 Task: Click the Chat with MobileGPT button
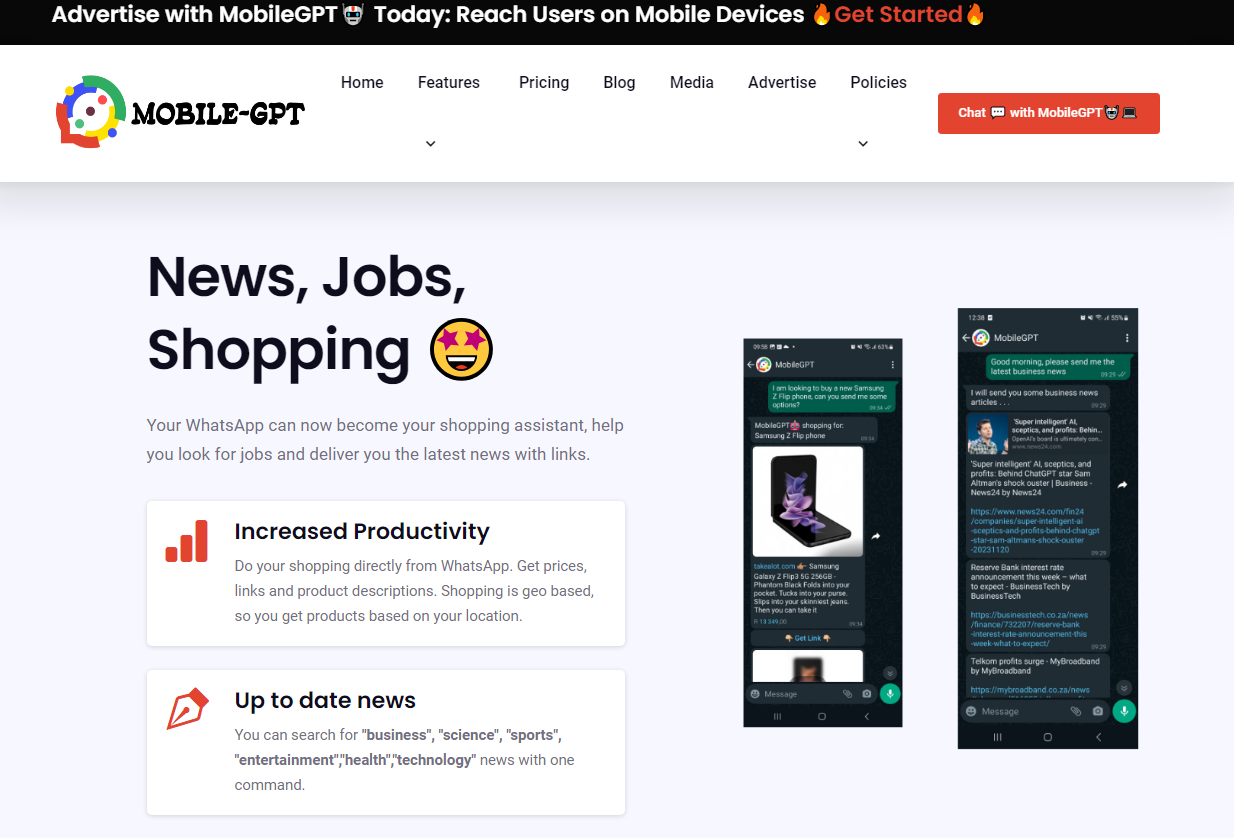pos(1048,113)
